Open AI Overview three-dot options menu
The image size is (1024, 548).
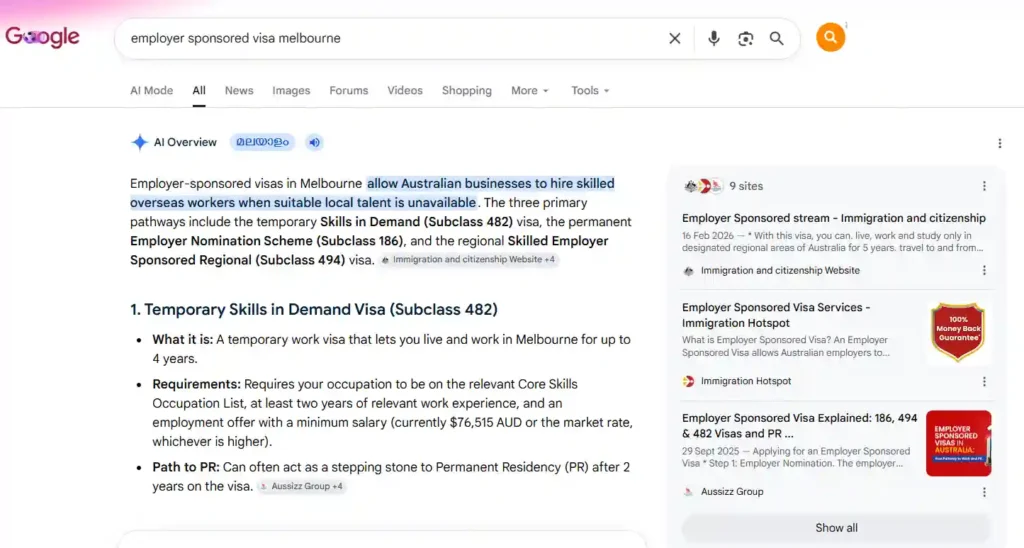tap(999, 143)
